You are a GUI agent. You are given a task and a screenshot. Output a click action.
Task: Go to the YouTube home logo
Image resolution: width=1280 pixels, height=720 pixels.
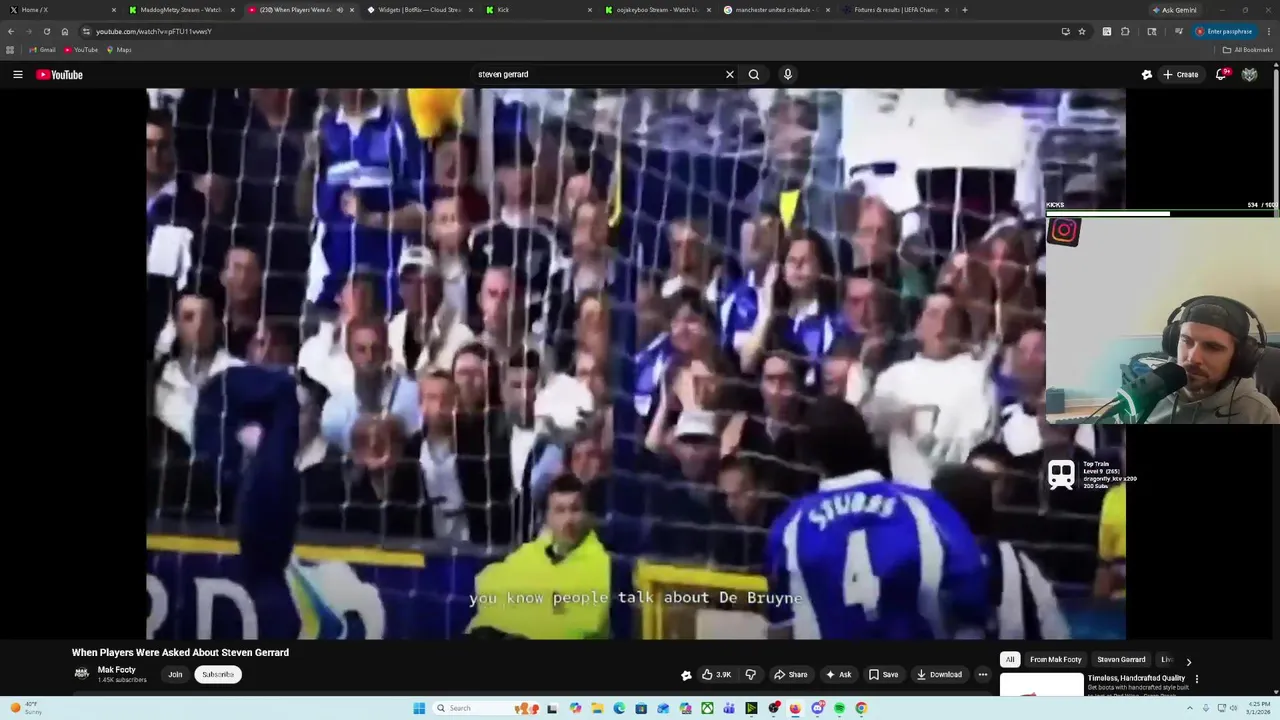point(60,74)
